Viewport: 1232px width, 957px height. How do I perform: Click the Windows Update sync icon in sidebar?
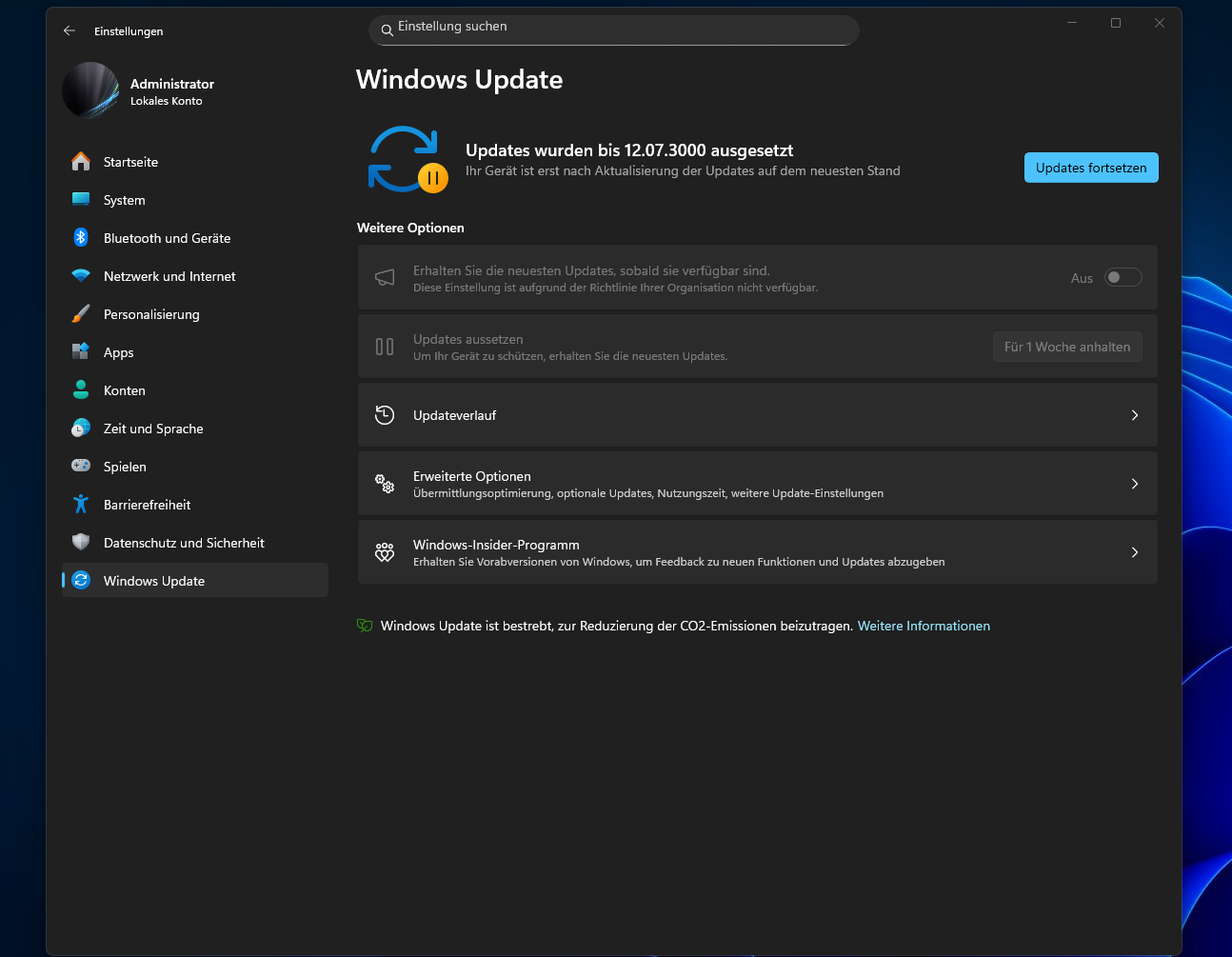(81, 581)
